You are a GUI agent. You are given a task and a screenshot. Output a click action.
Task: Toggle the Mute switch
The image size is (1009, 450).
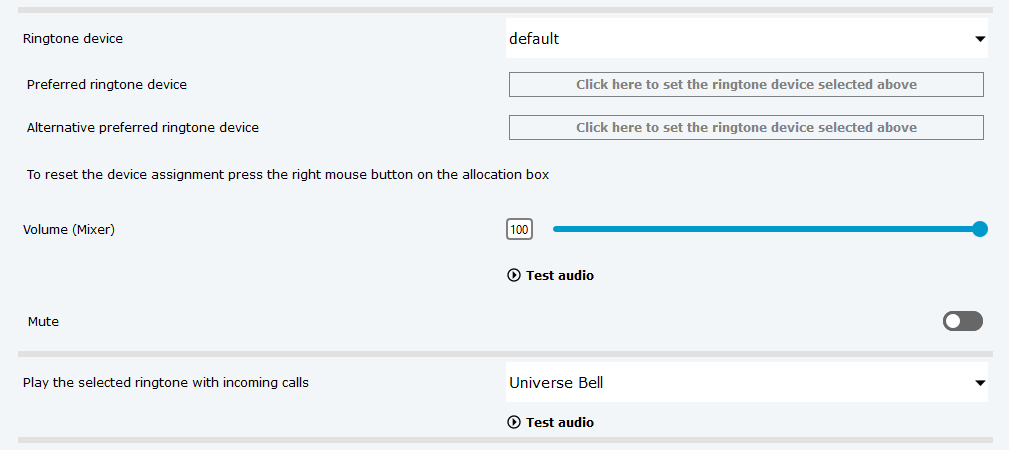coord(963,321)
